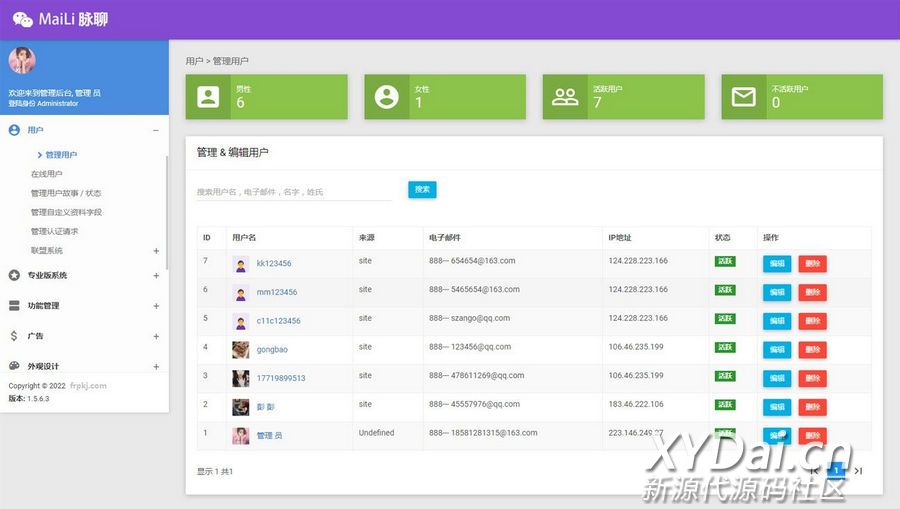Viewport: 900px width, 509px height.
Task: Expand the 联盟系统 submenu
Action: click(156, 251)
